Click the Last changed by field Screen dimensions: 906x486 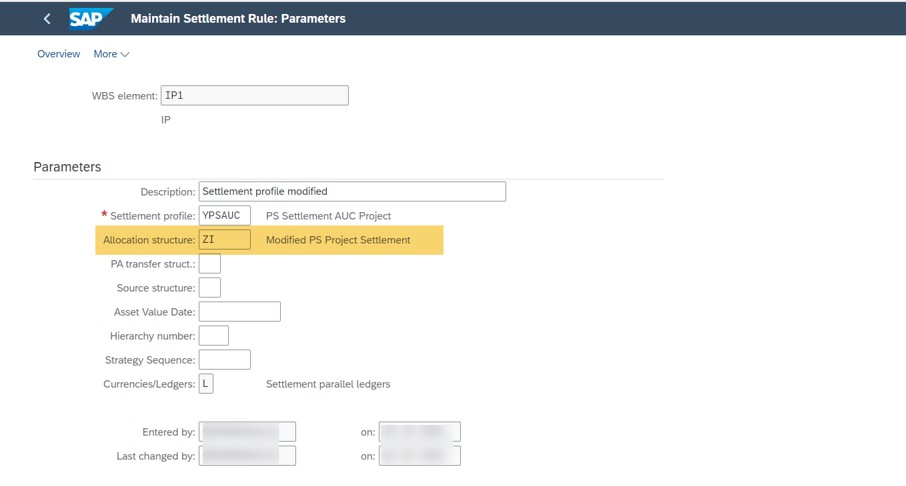pos(247,456)
